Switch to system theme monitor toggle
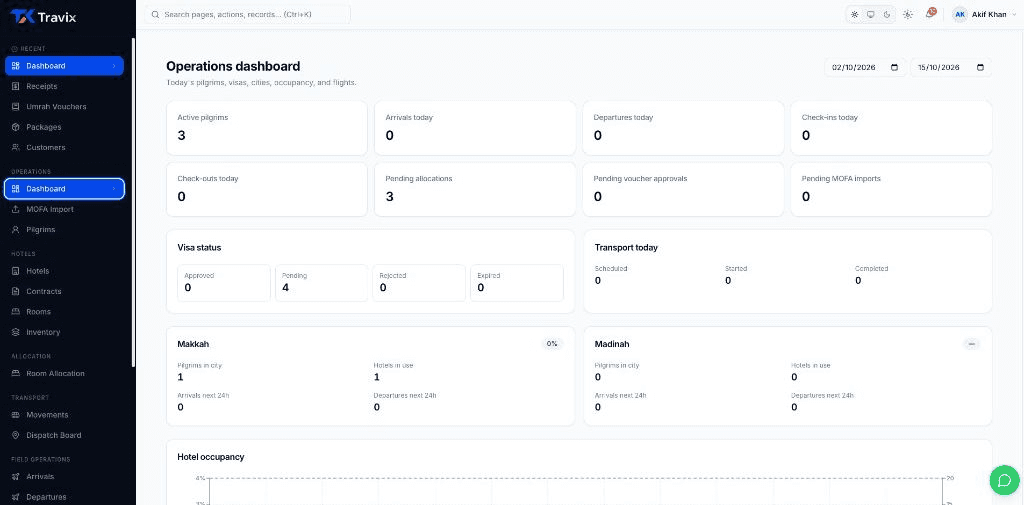 pos(871,14)
